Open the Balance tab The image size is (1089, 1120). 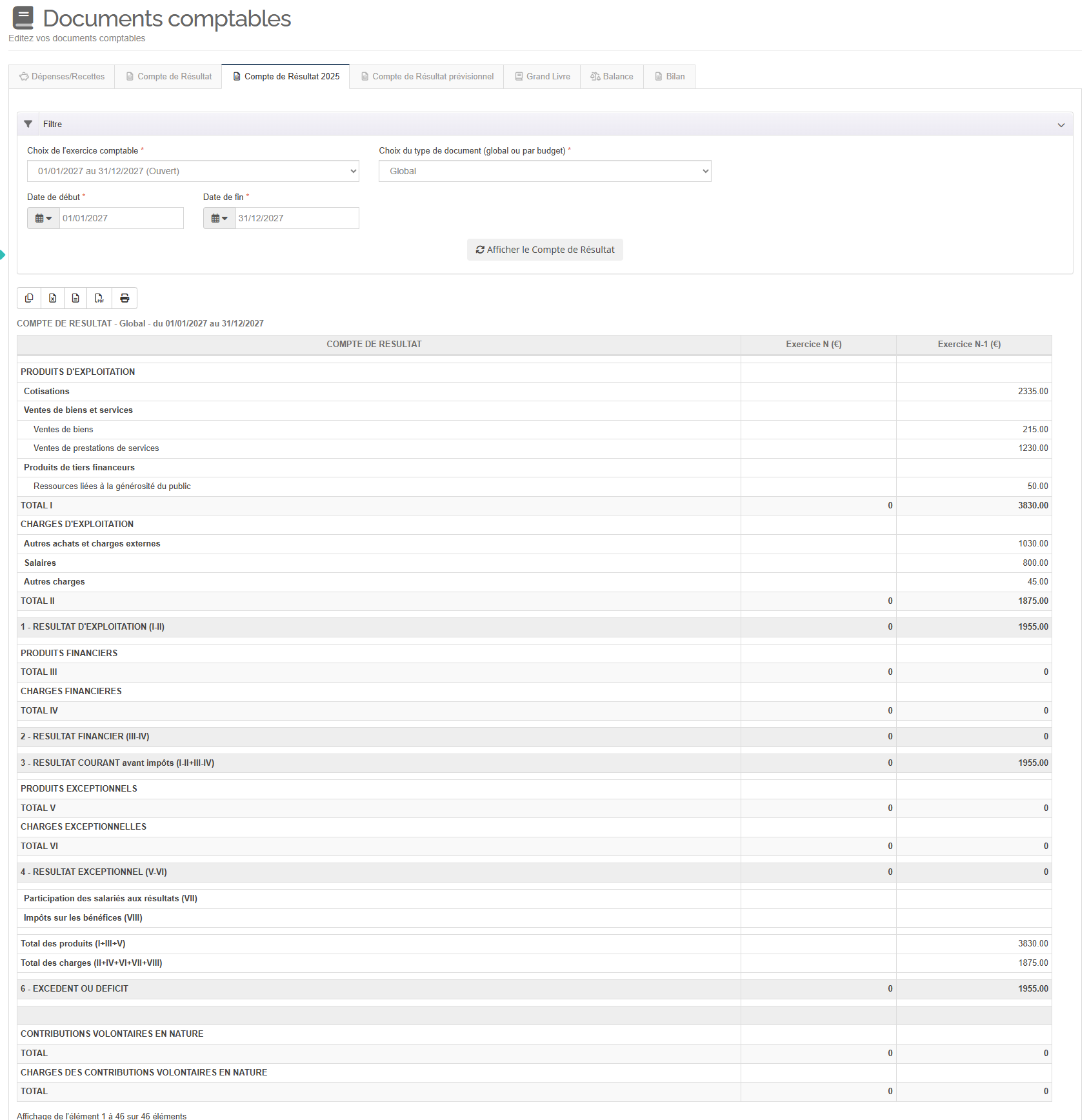(612, 76)
